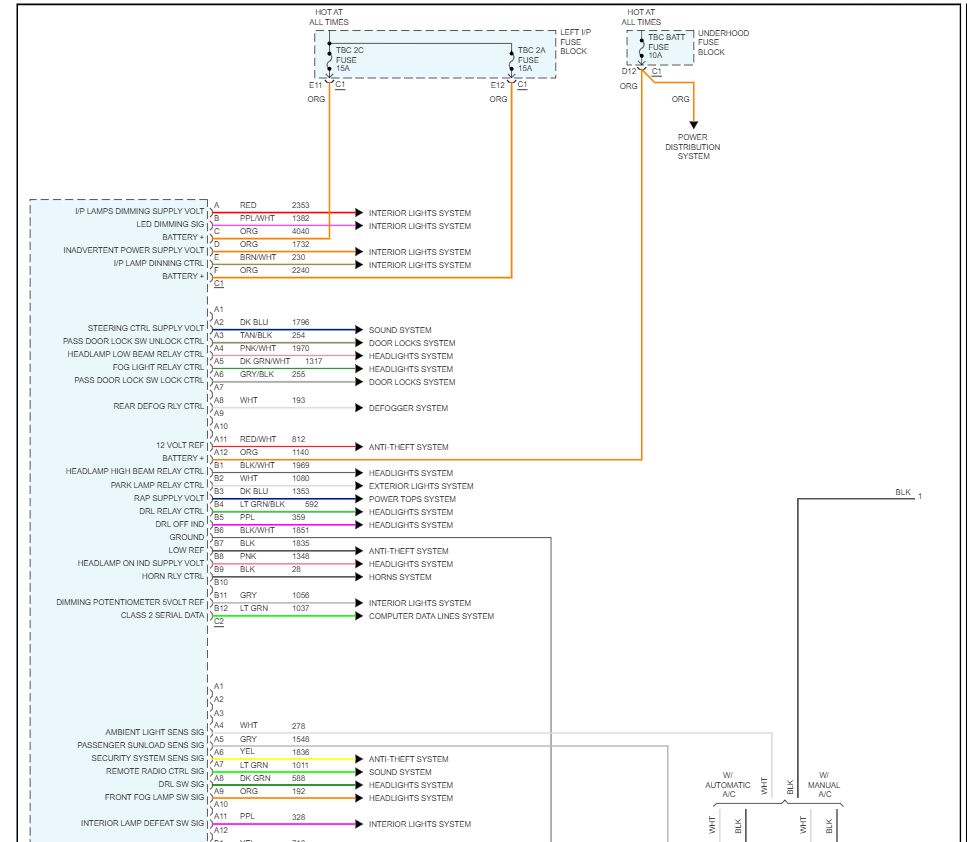
Task: Click wire circuit number 4040
Action: coord(300,231)
